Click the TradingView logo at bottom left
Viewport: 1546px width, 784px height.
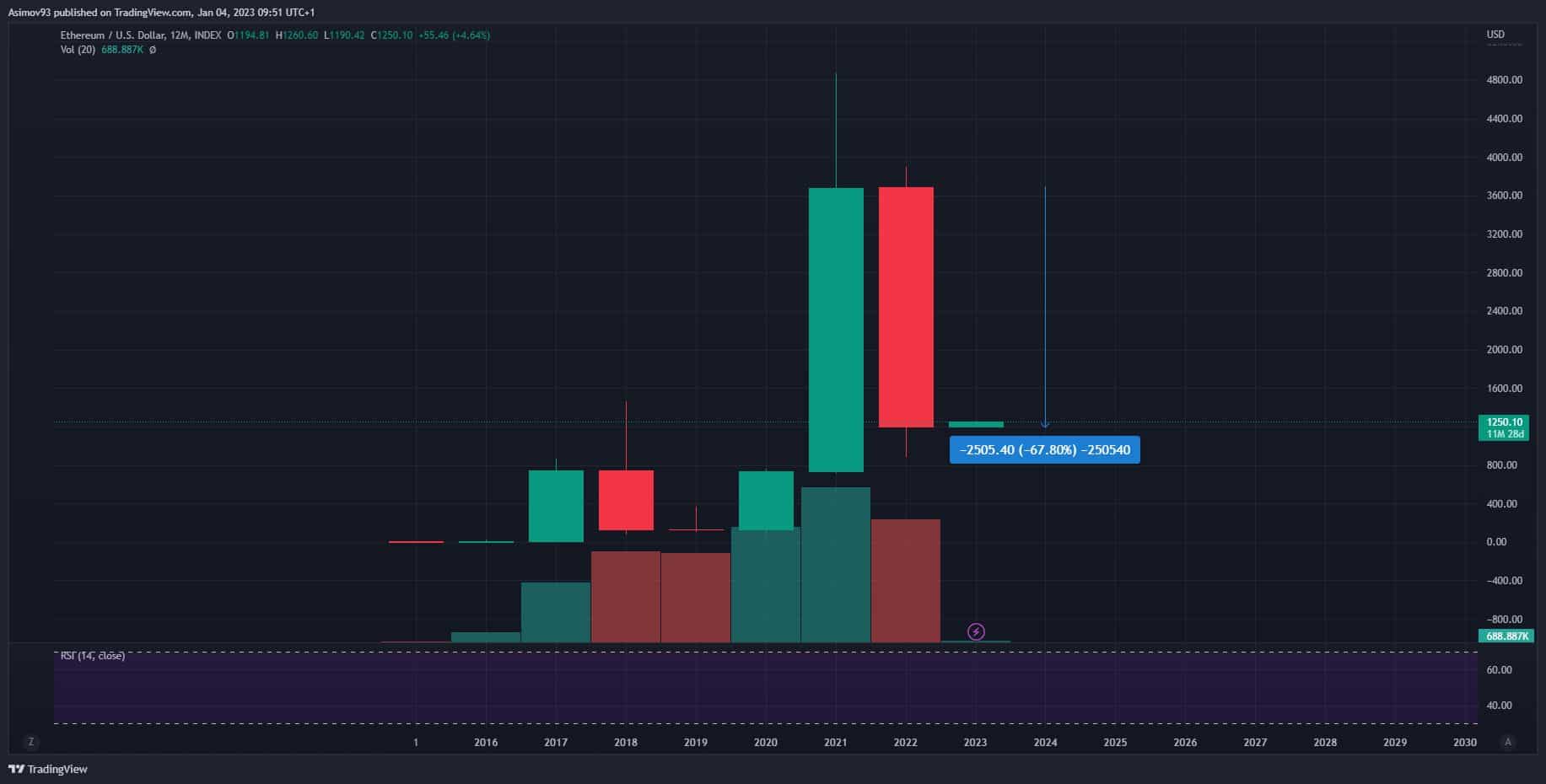48,769
